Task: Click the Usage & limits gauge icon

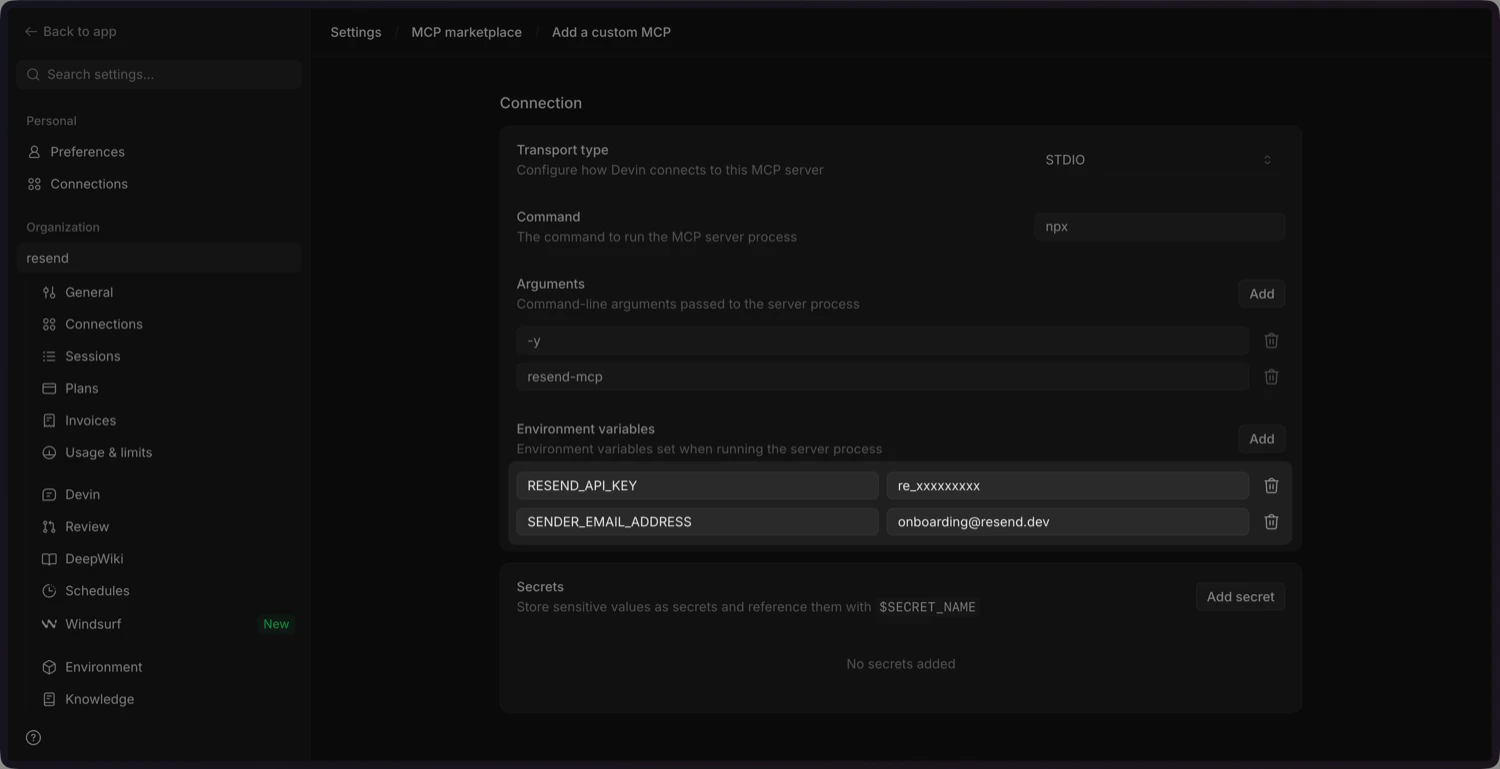Action: (x=49, y=452)
